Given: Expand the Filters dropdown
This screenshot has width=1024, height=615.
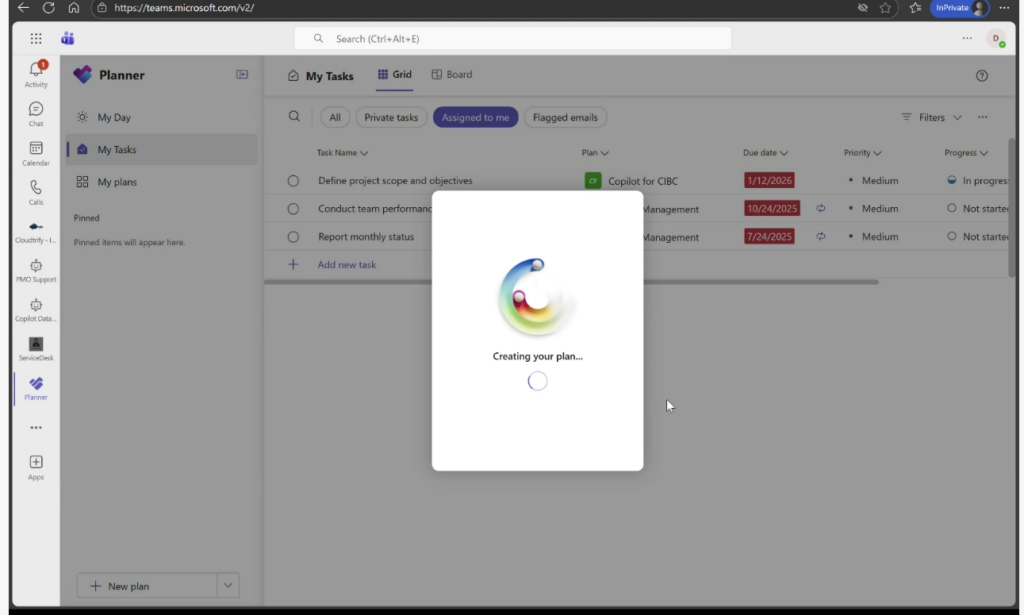Looking at the screenshot, I should pyautogui.click(x=932, y=118).
